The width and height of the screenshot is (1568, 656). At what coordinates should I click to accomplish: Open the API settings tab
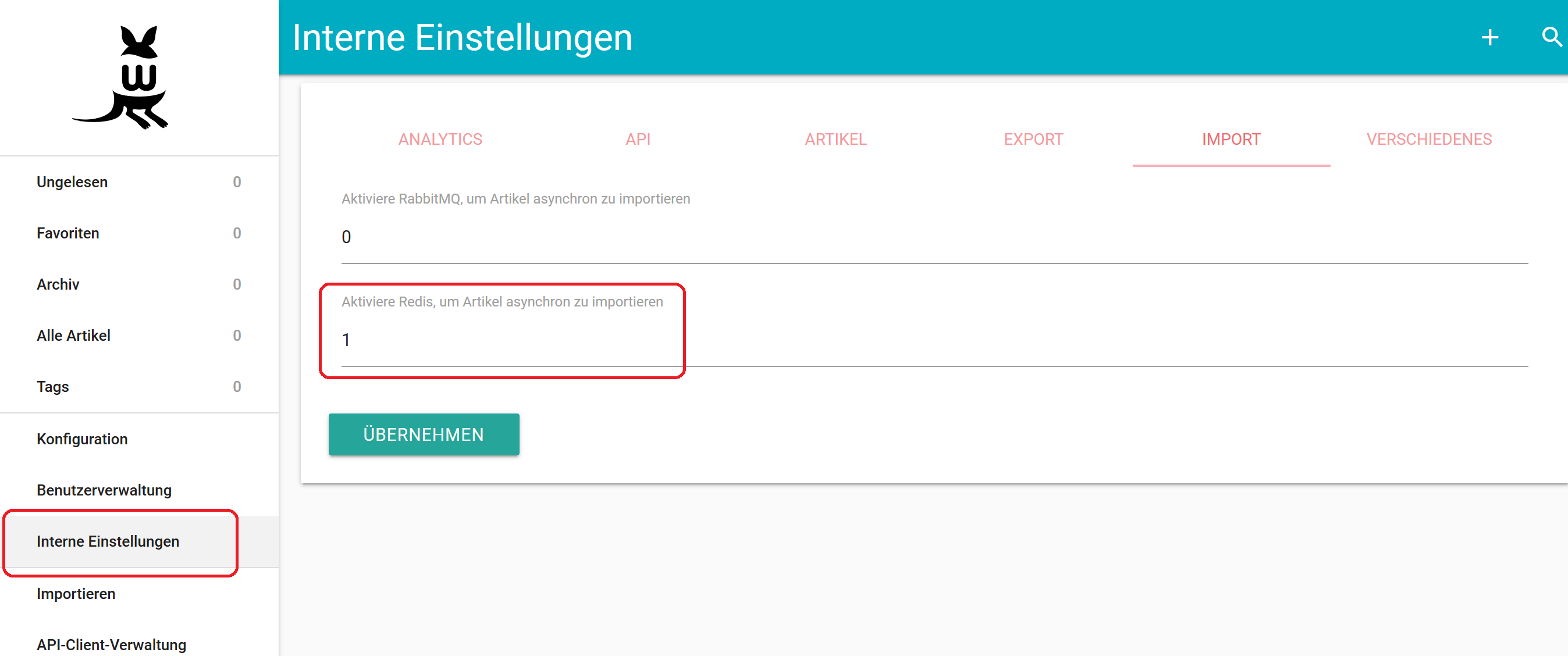pyautogui.click(x=638, y=140)
